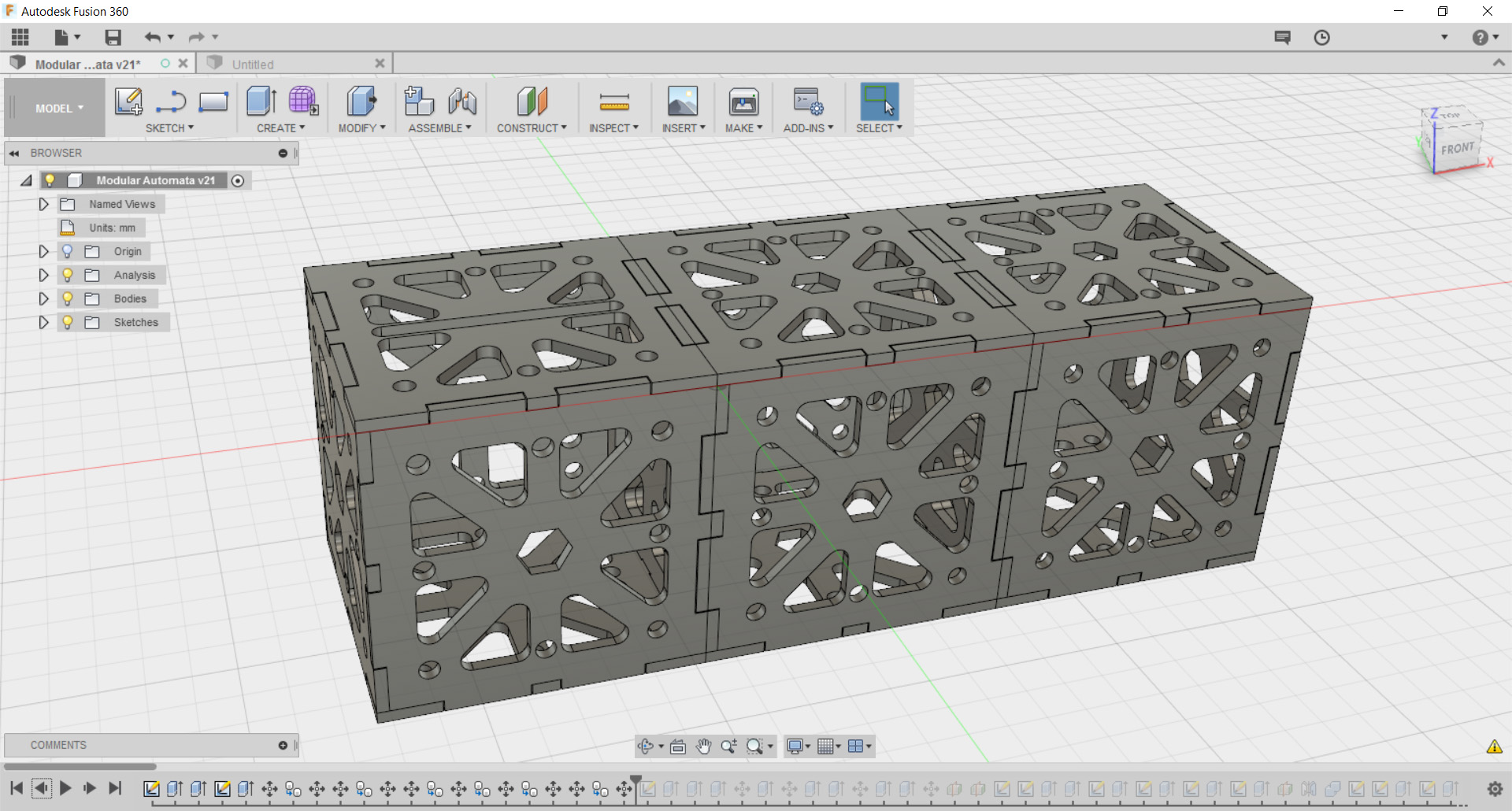This screenshot has height=811, width=1512.
Task: Hide the Sketches folder via lightbulb
Action: pyautogui.click(x=68, y=322)
